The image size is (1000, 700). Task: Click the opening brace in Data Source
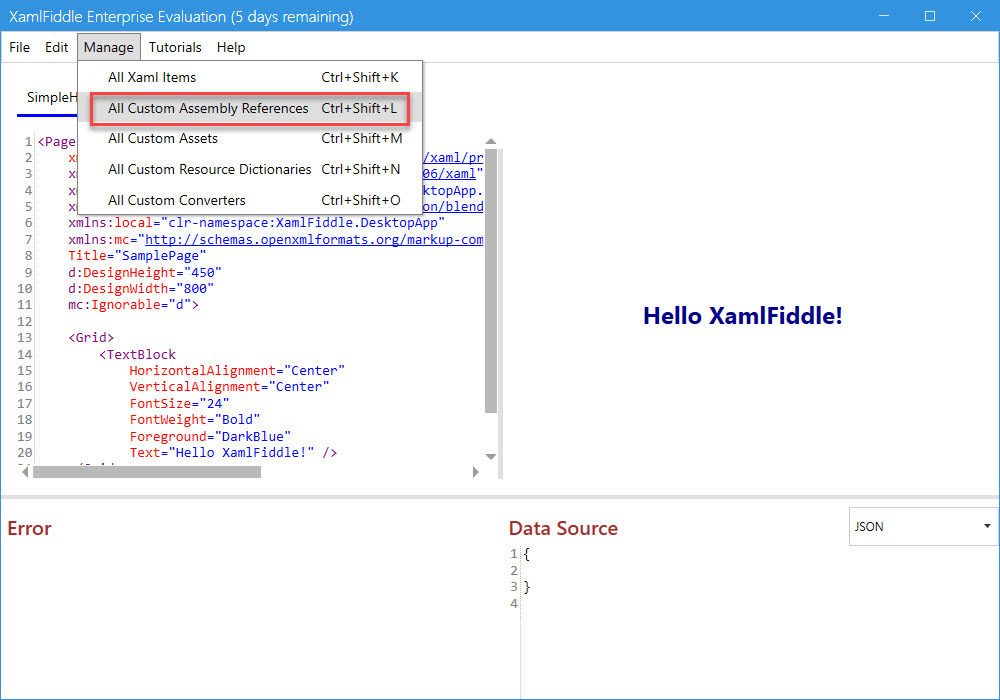[x=527, y=554]
